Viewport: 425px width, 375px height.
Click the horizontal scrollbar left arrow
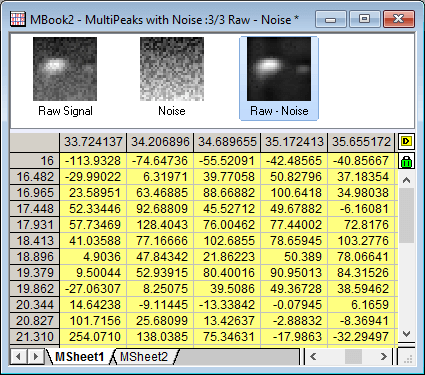pos(313,357)
